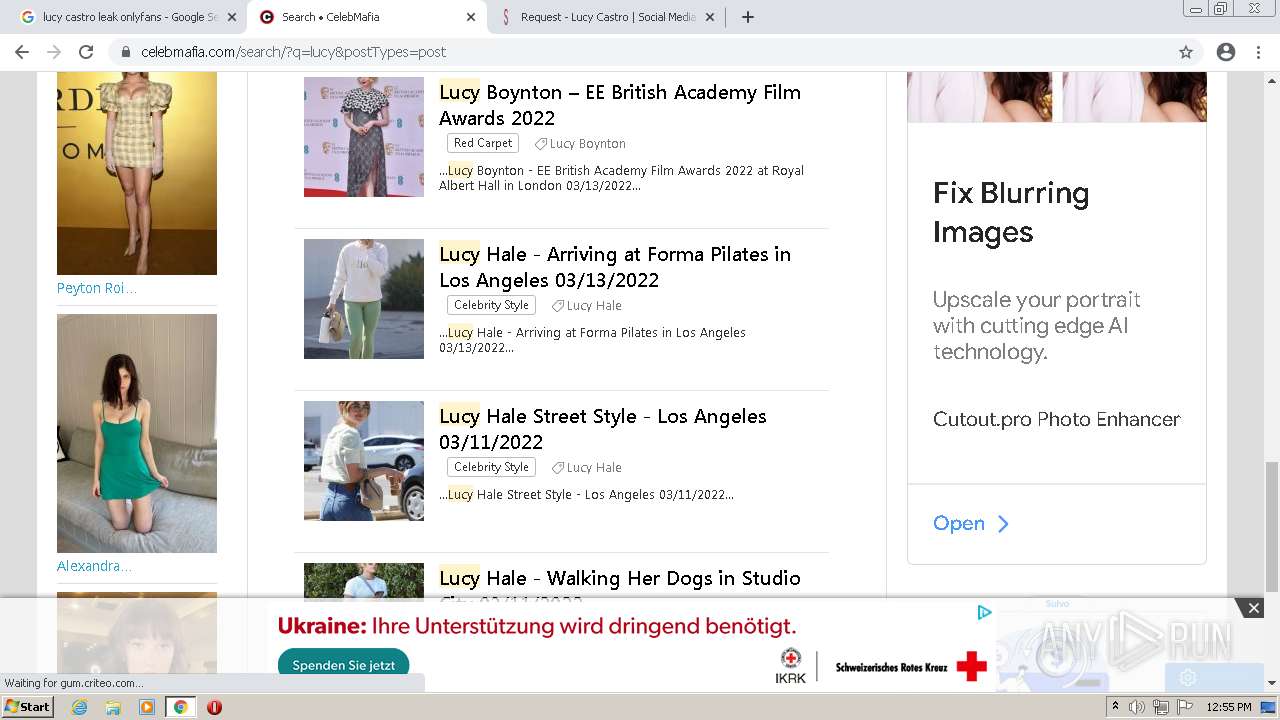Click the Ukraine Red Cross banner text
Screen dimensions: 1280x720
coord(537,627)
